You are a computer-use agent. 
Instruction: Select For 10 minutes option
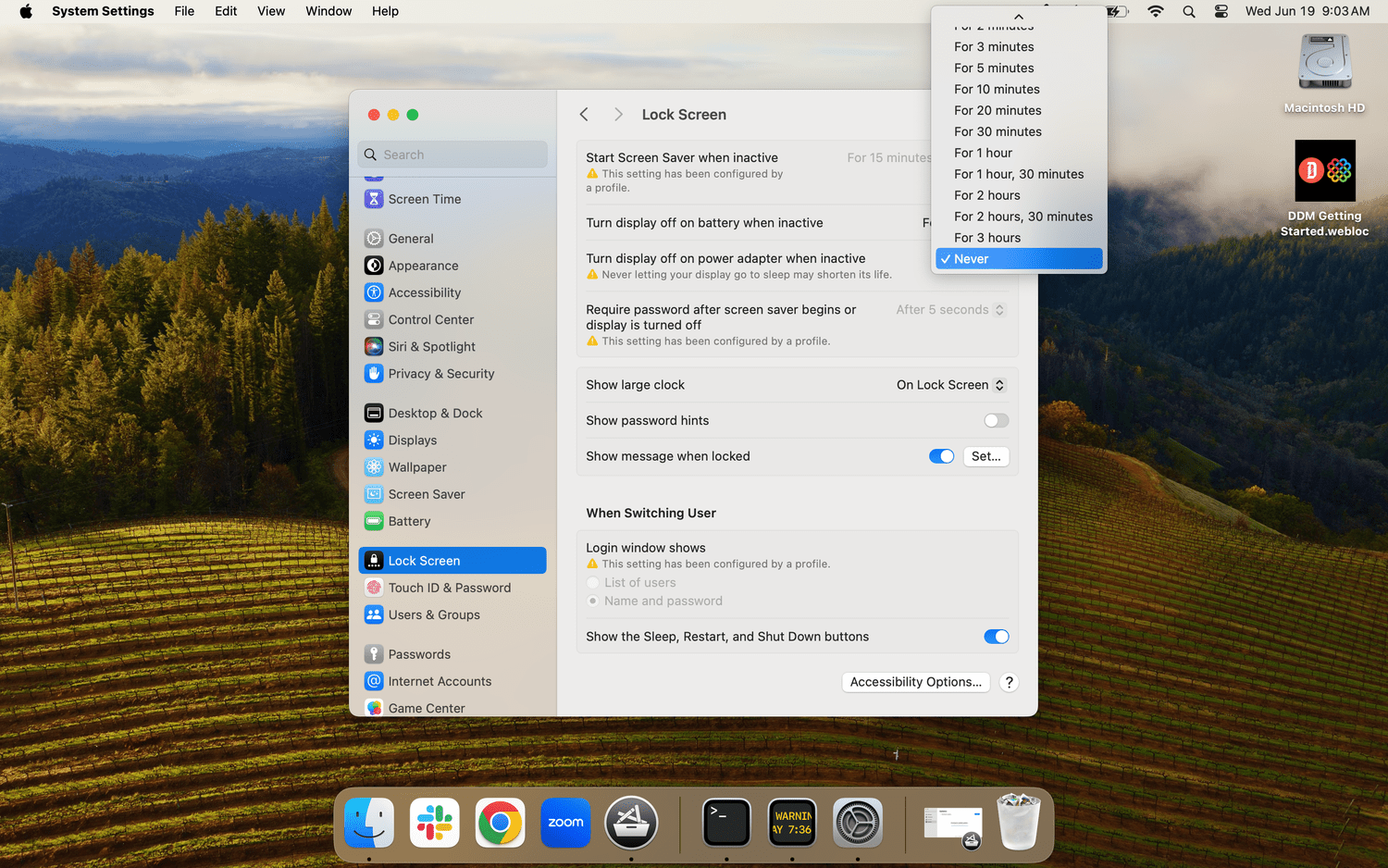click(997, 90)
